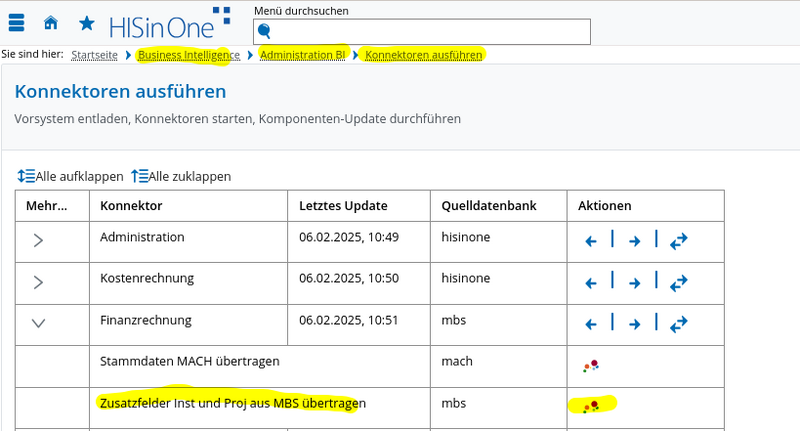Click right arrow action for Administration
Screen dimensions: 800x431
pyautogui.click(x=634, y=241)
